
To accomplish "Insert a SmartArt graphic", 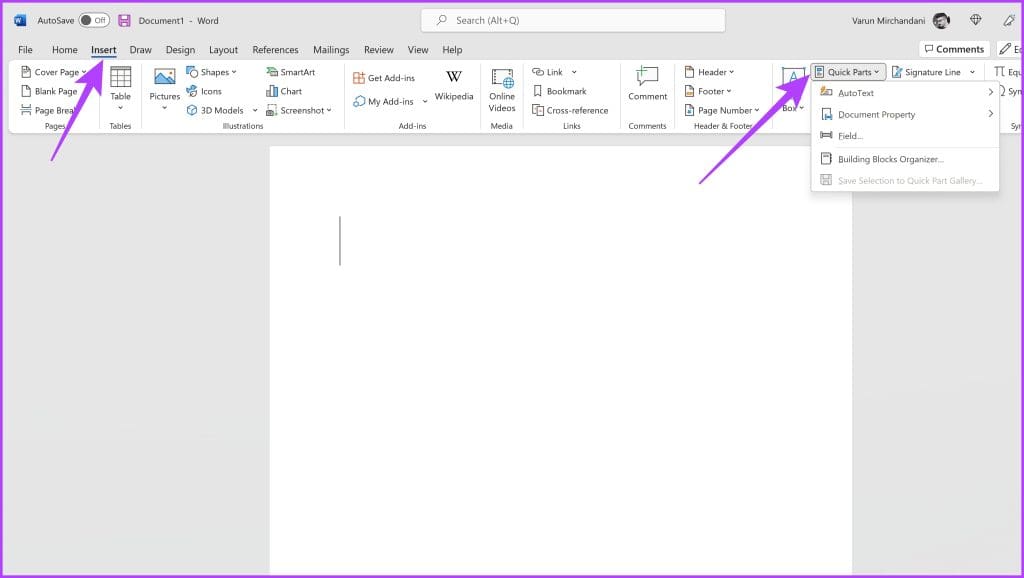I will 291,72.
